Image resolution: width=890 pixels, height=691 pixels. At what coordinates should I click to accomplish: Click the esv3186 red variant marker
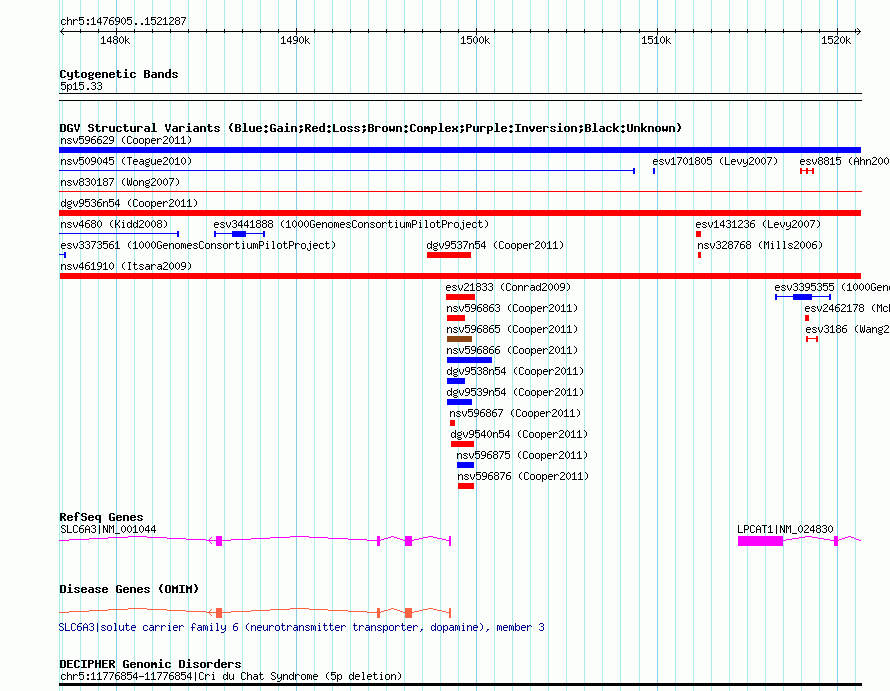(812, 339)
